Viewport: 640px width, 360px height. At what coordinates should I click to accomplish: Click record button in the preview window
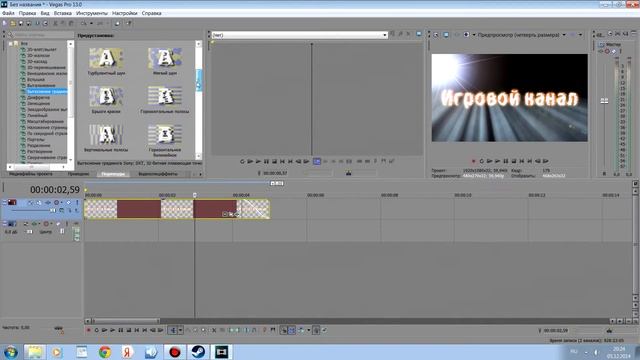[473, 161]
